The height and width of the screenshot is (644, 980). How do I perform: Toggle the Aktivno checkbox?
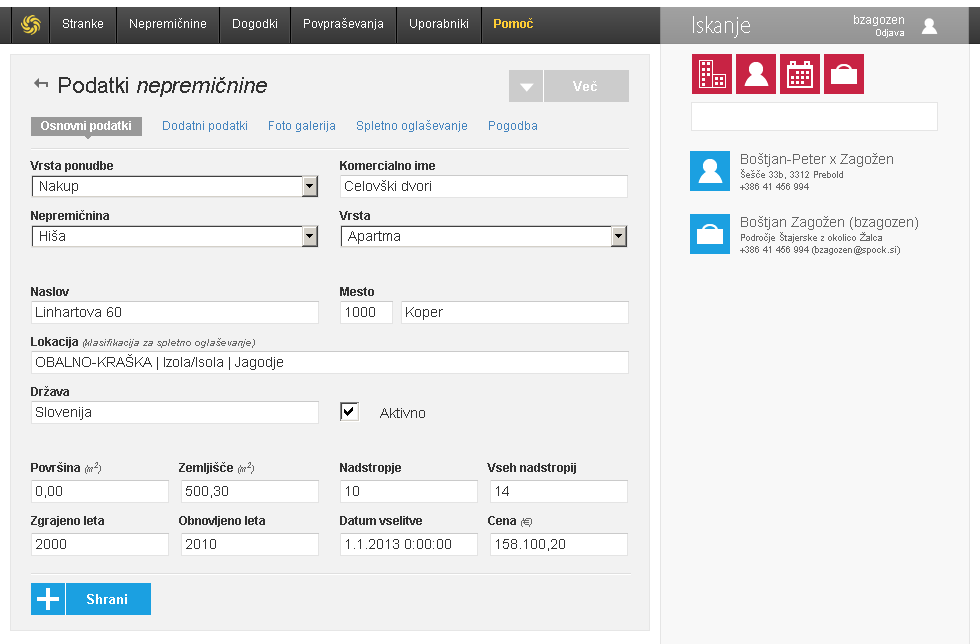[x=349, y=412]
